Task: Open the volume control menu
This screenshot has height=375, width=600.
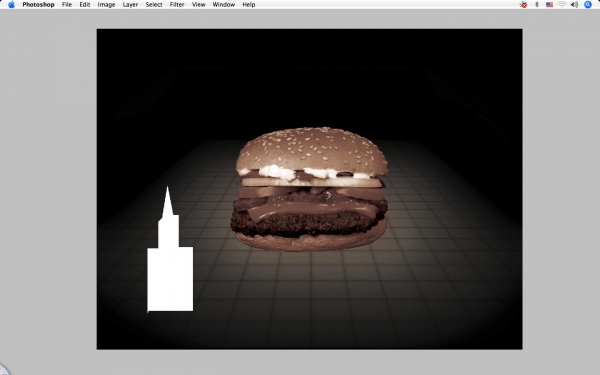Action: coord(574,5)
